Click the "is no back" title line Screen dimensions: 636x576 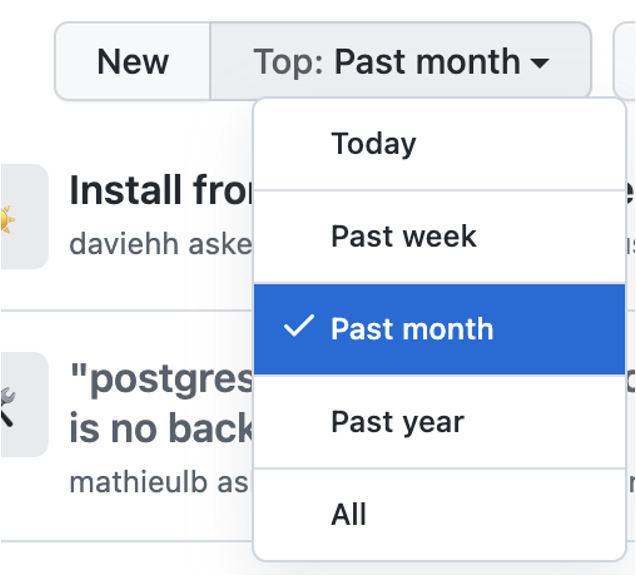coord(161,428)
